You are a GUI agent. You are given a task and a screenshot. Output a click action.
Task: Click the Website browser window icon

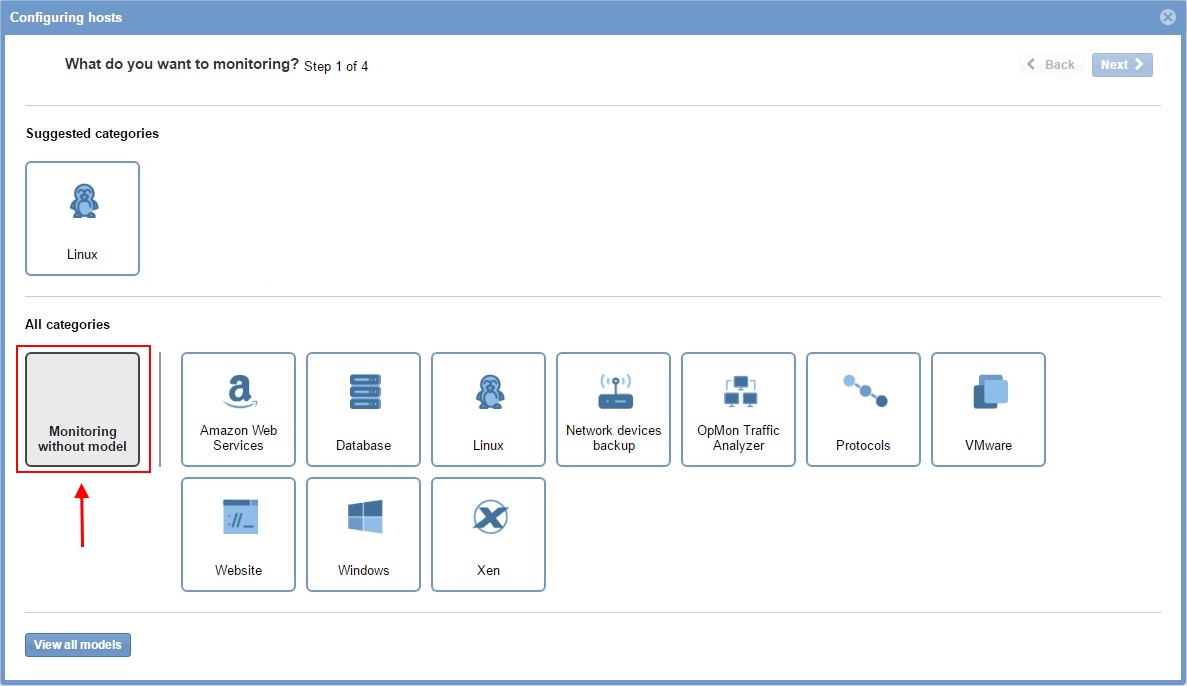click(x=239, y=516)
